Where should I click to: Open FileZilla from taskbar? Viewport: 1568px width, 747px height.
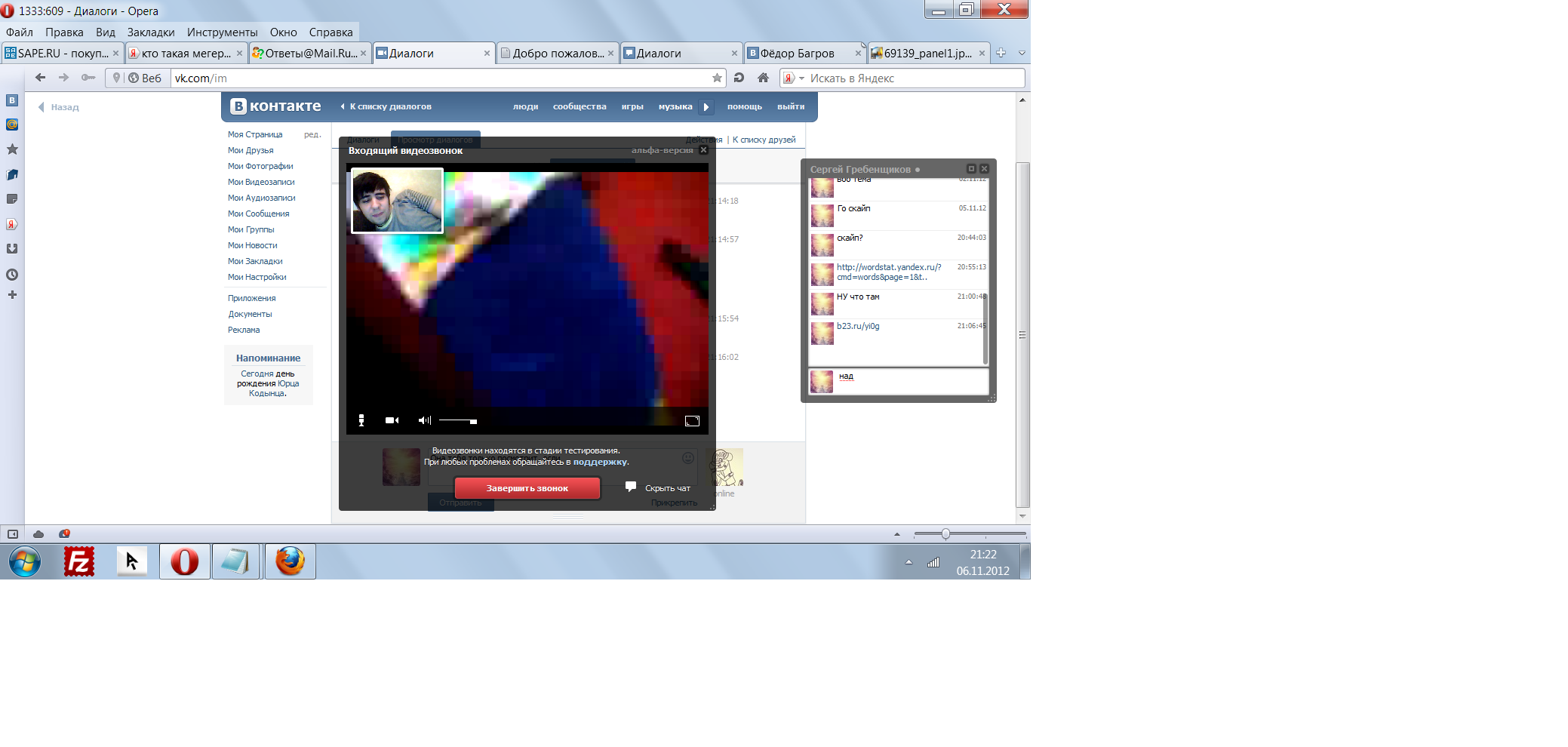click(79, 562)
